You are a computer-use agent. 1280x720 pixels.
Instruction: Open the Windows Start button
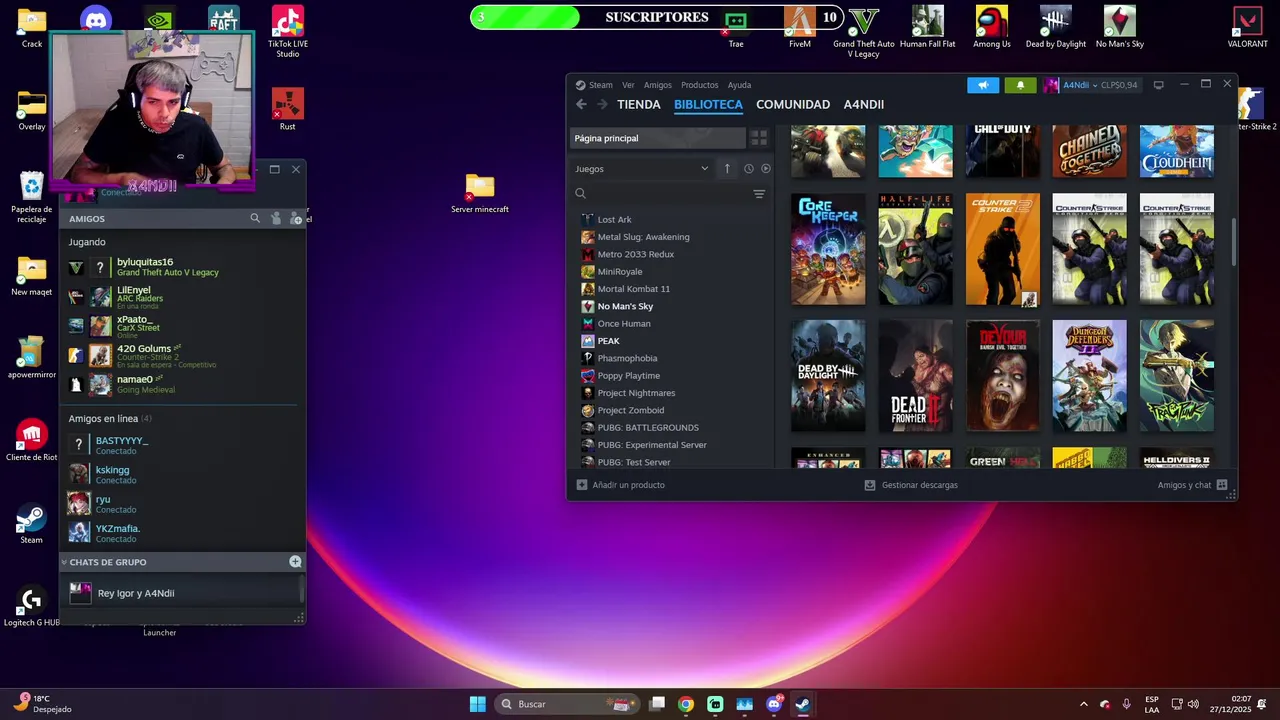[x=478, y=704]
